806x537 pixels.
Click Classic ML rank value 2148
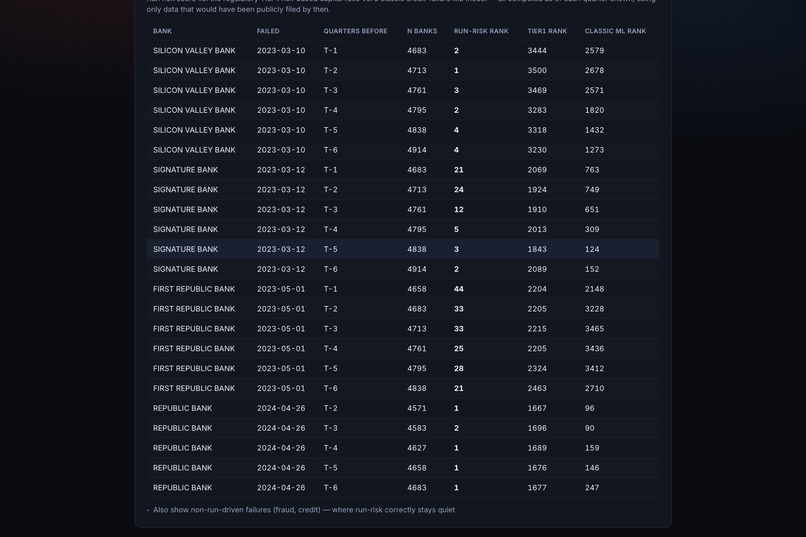coord(594,289)
